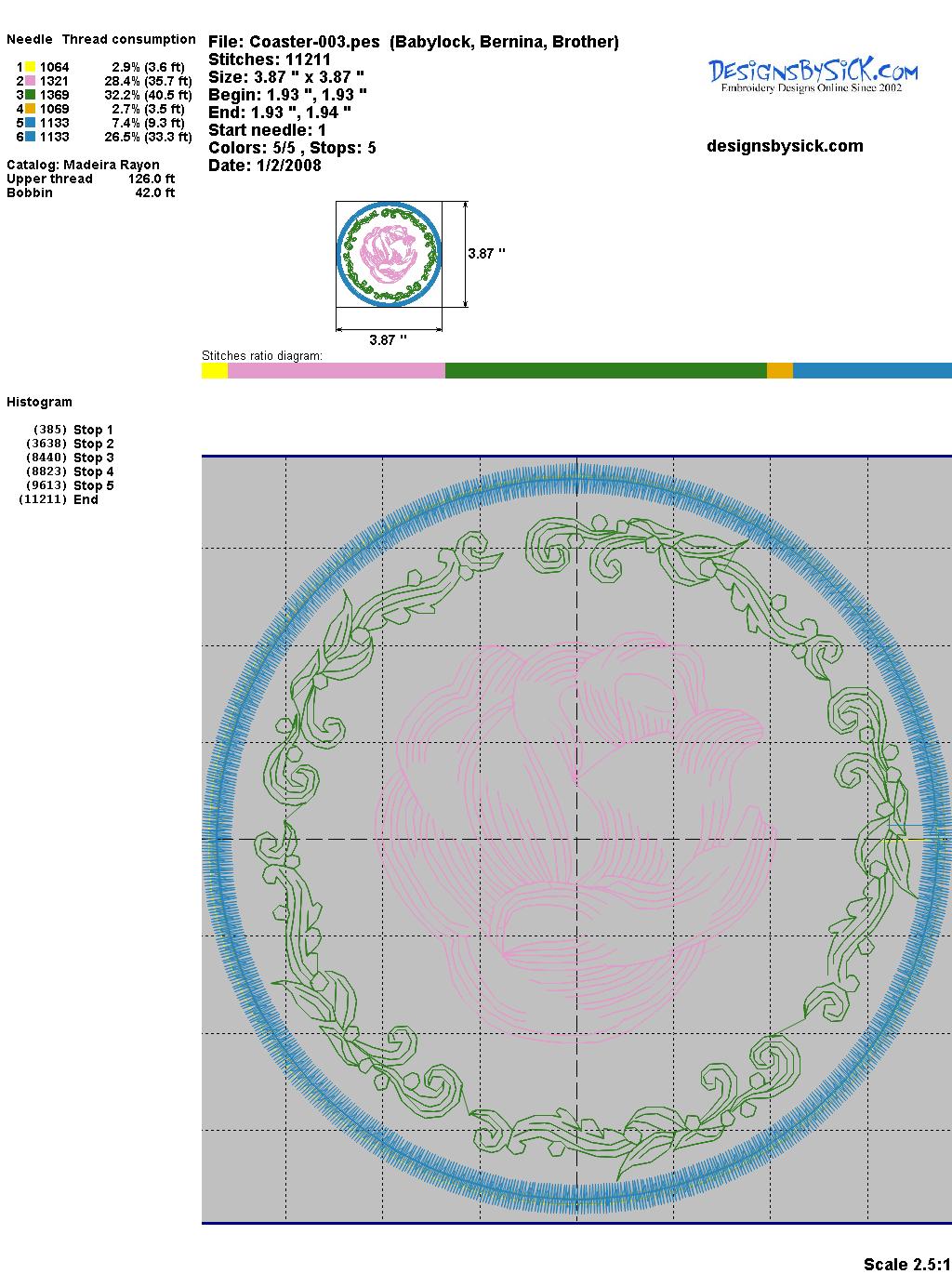Click the DesignsBySick.com logo

[x=813, y=74]
